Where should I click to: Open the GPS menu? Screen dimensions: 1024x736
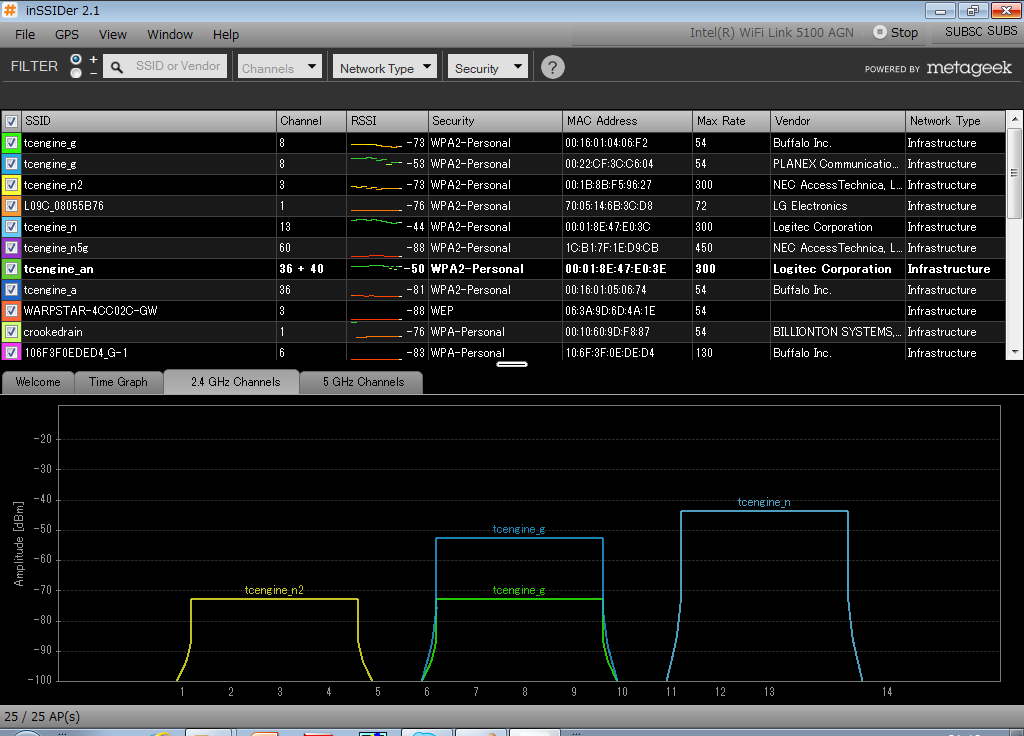pos(67,35)
